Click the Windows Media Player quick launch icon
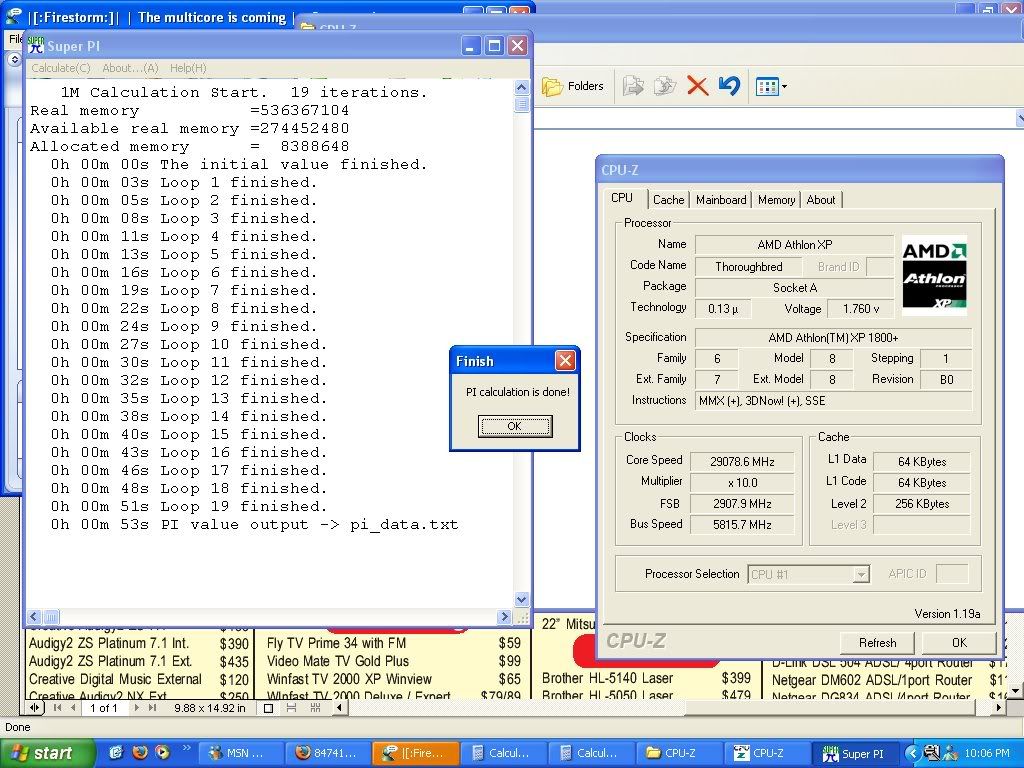Image resolution: width=1024 pixels, height=768 pixels. pyautogui.click(x=164, y=753)
